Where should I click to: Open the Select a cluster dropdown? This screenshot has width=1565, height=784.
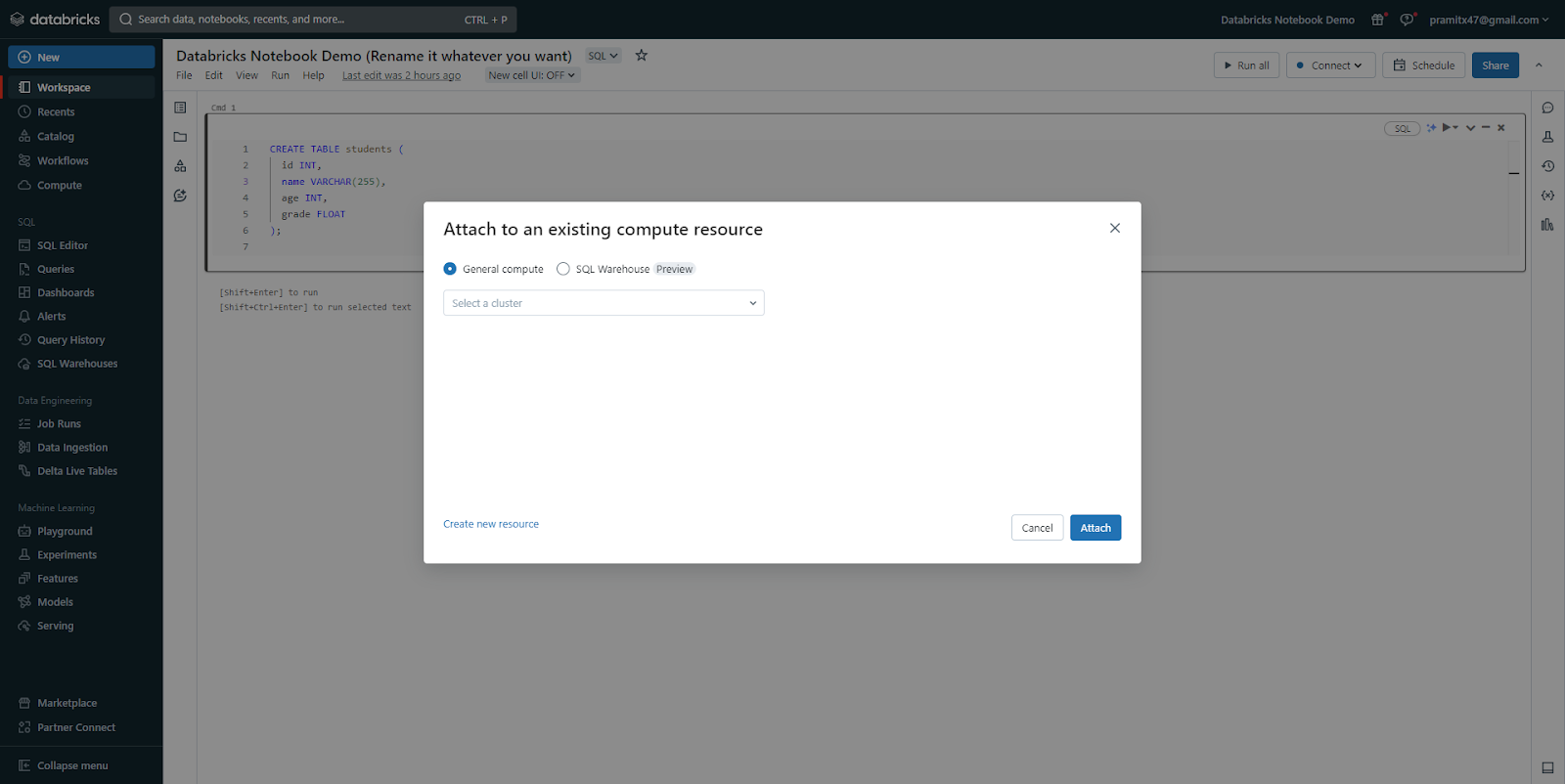[604, 303]
